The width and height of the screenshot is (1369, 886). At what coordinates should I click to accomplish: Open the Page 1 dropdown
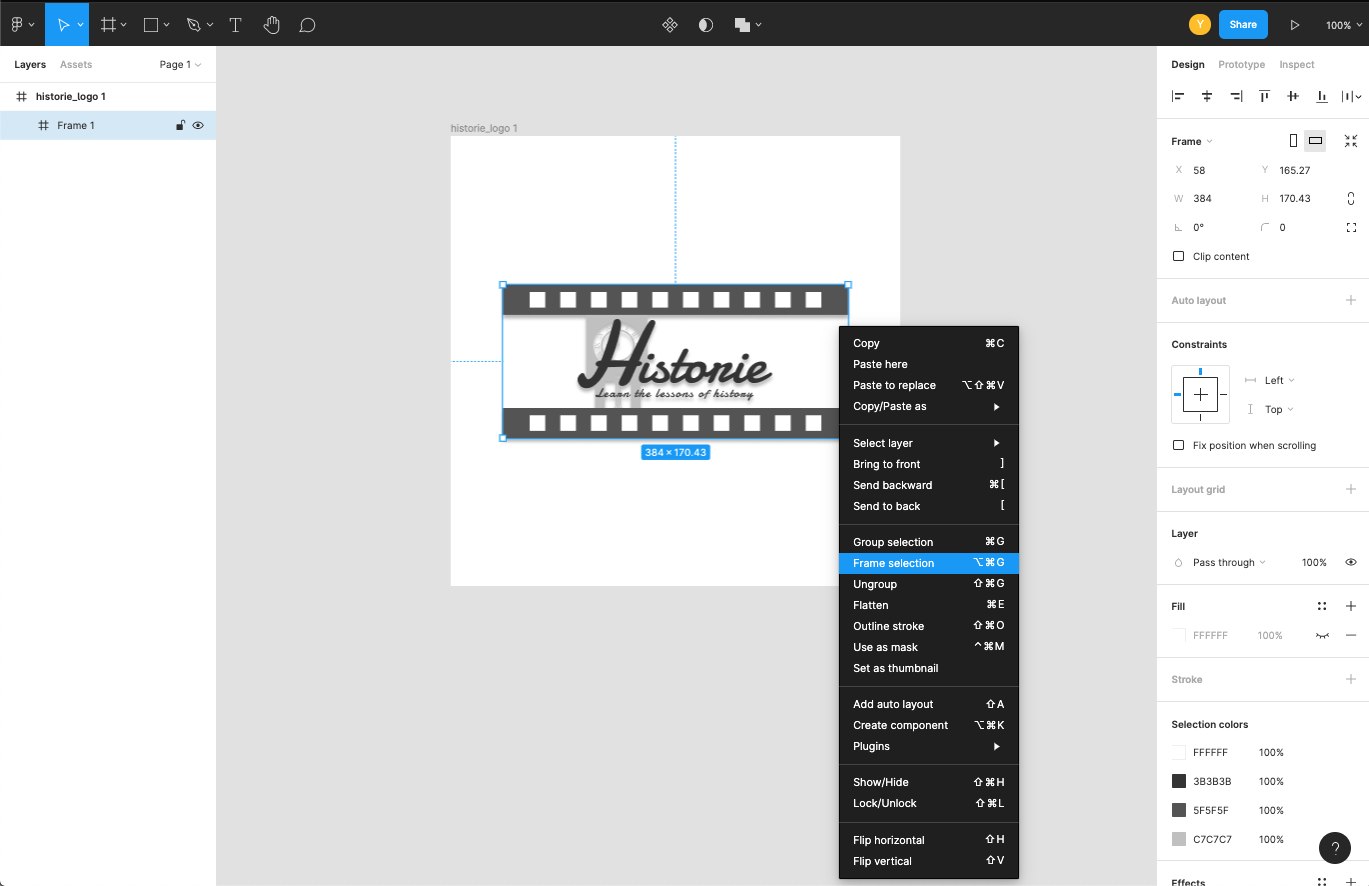point(180,65)
